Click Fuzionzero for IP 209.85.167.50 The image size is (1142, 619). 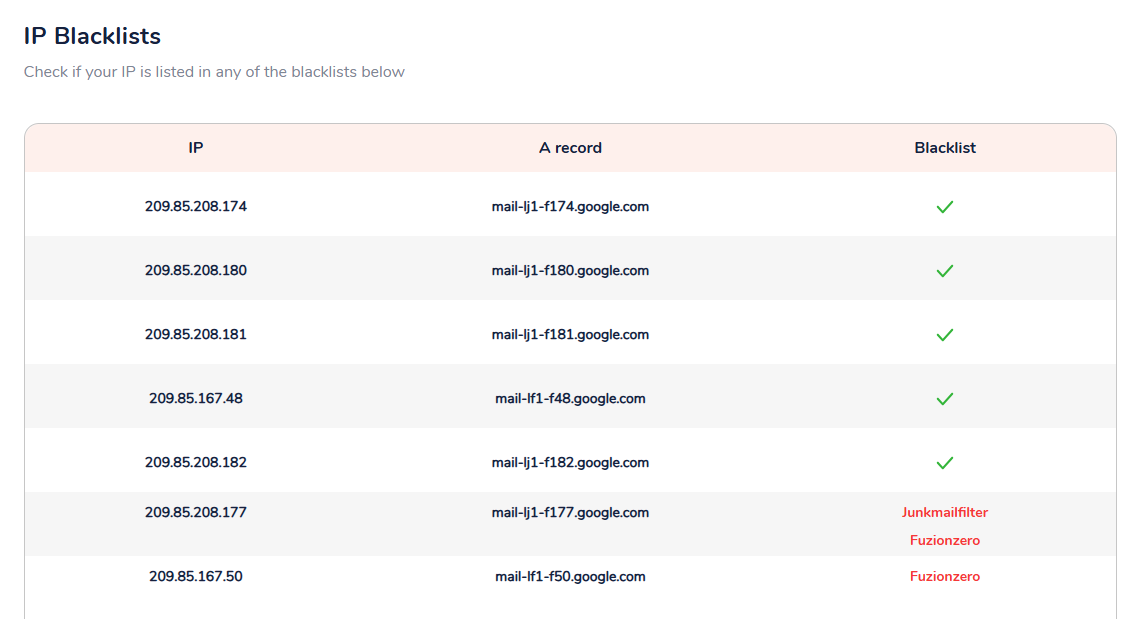coord(945,577)
